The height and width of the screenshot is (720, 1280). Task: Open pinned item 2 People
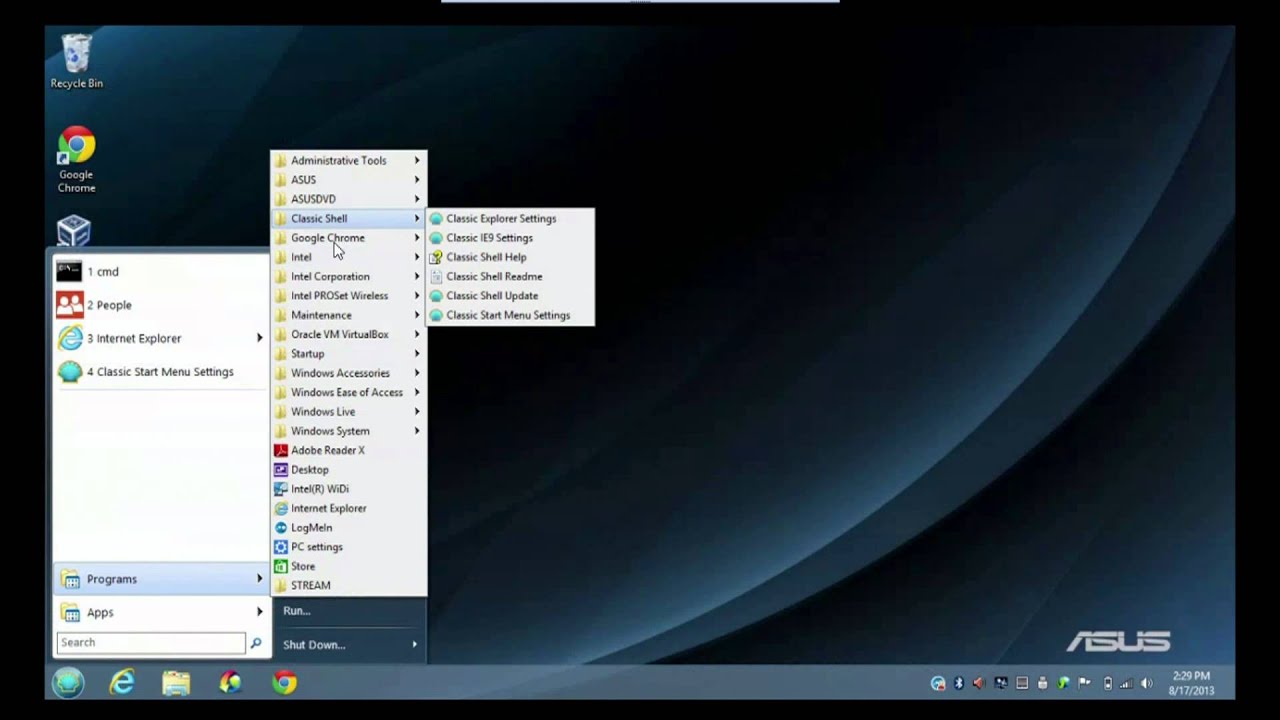161,305
